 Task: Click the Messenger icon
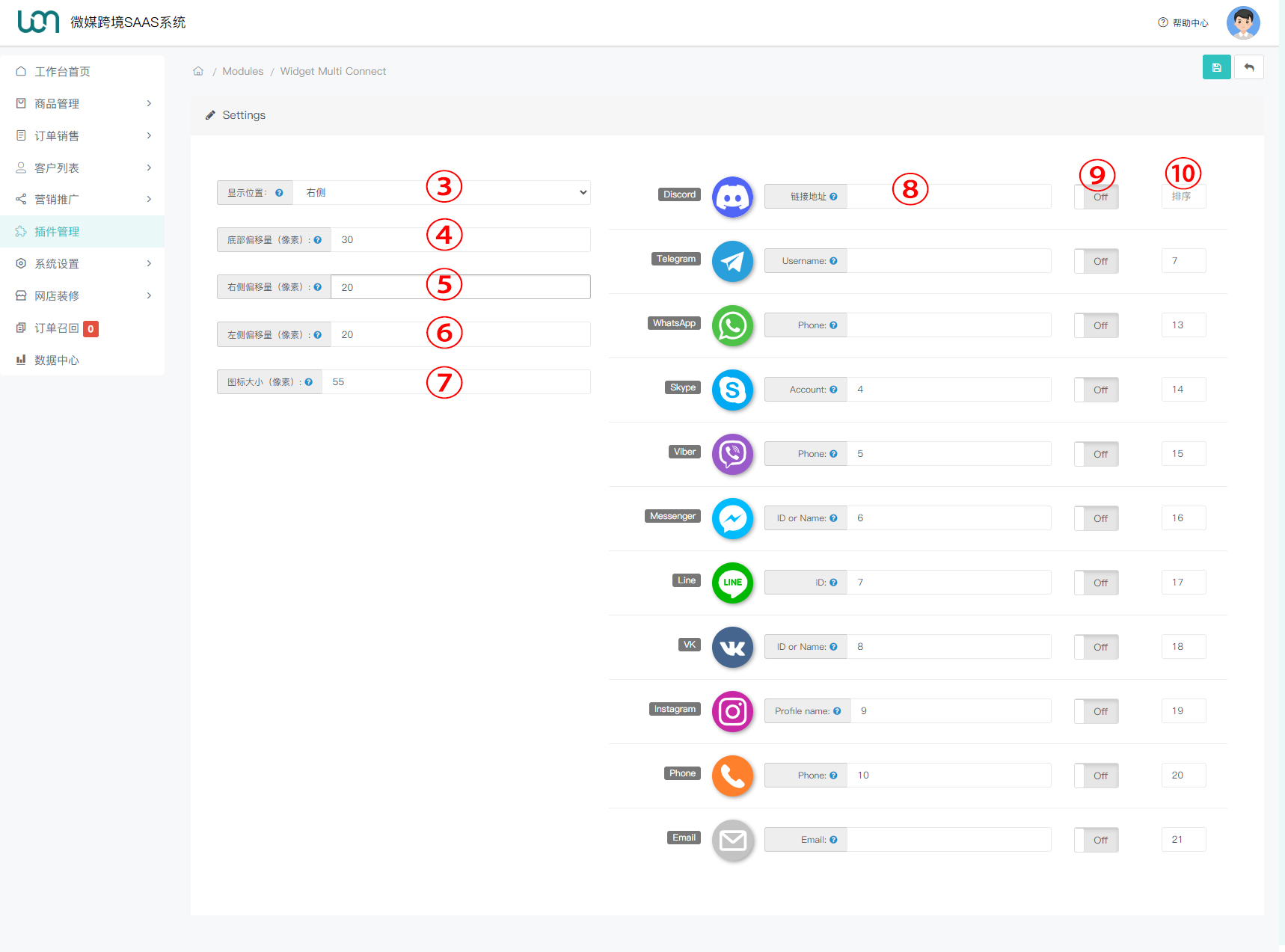[x=732, y=519]
